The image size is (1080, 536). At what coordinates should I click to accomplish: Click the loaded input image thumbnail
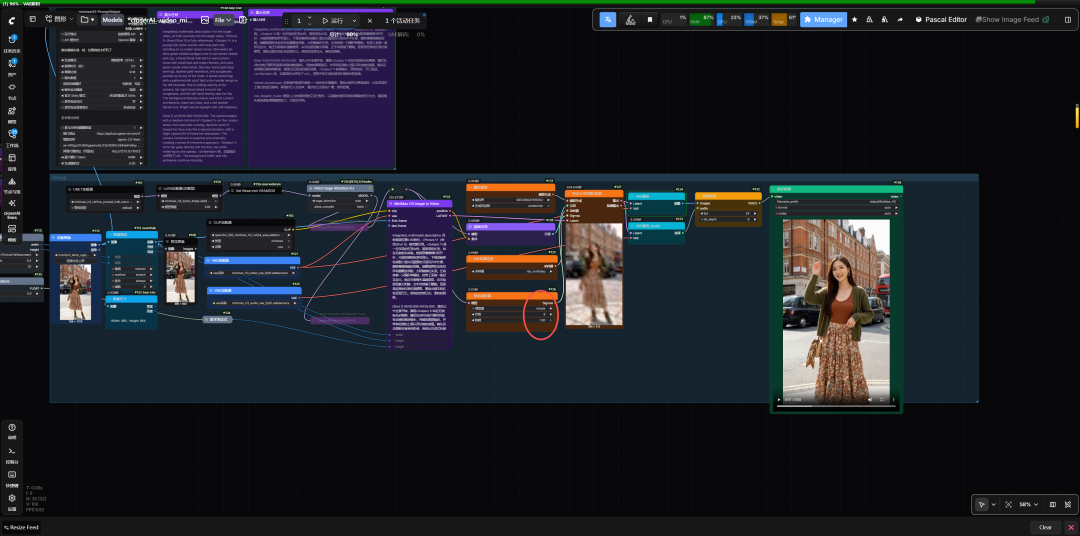pos(76,290)
